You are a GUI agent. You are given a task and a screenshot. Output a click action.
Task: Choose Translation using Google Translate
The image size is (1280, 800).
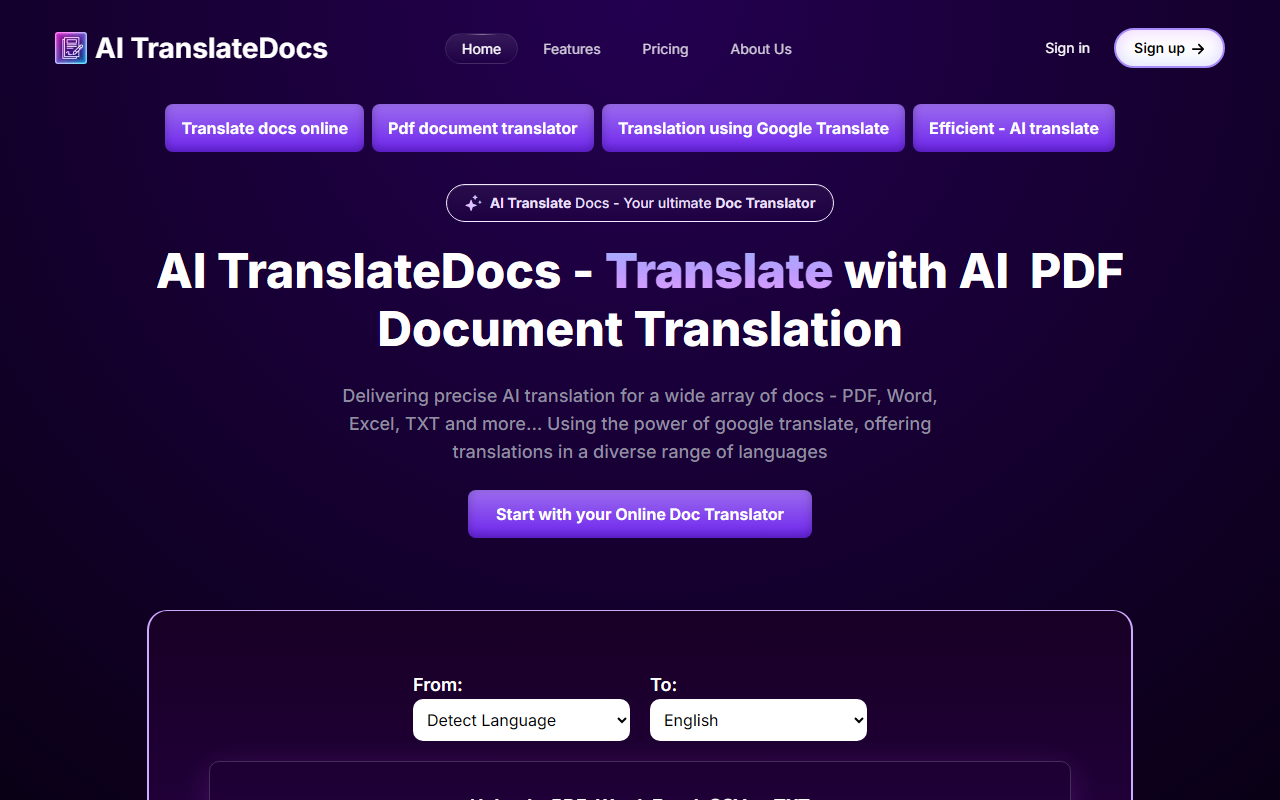click(753, 128)
